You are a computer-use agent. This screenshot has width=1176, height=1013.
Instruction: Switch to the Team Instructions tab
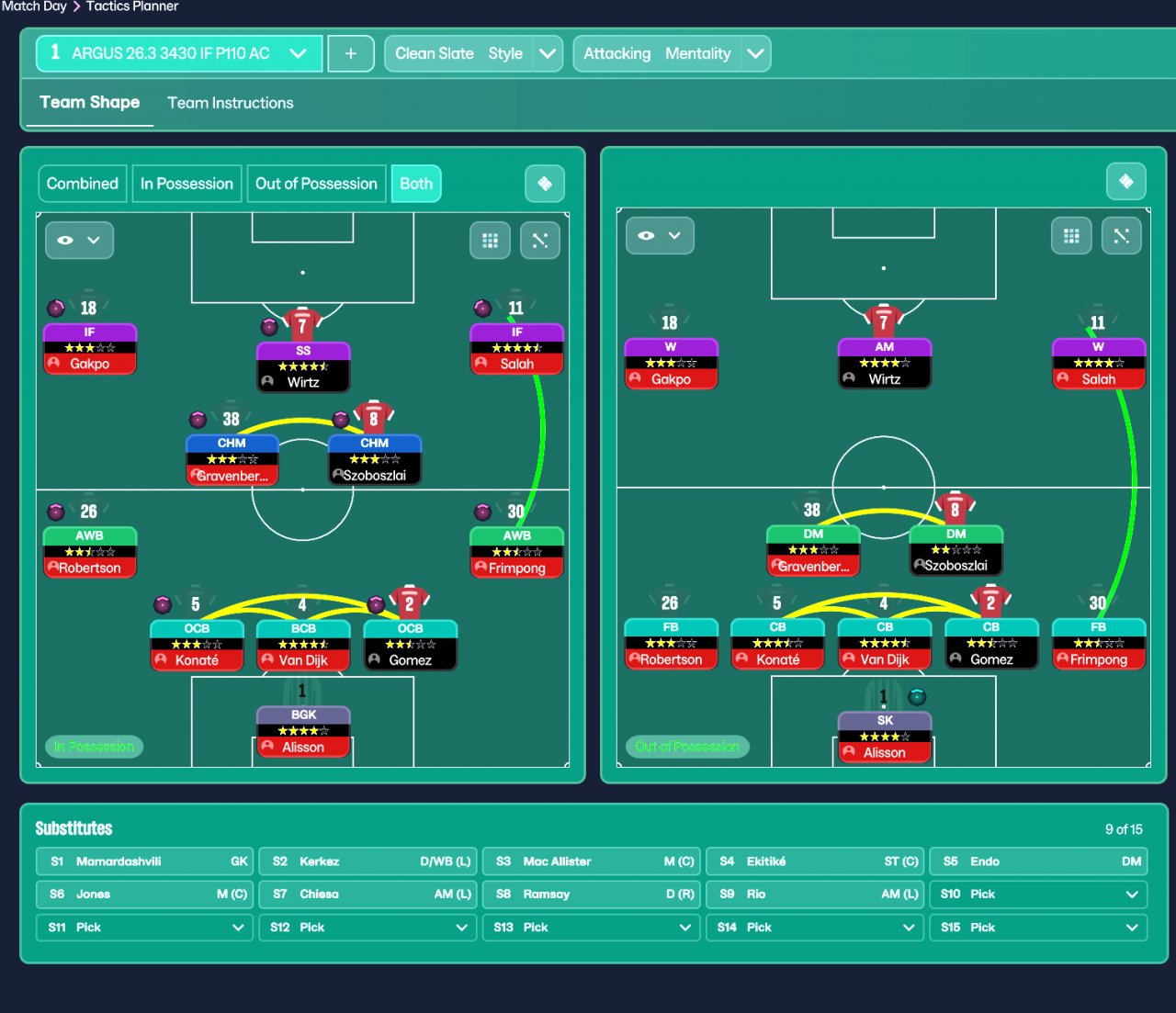(231, 103)
